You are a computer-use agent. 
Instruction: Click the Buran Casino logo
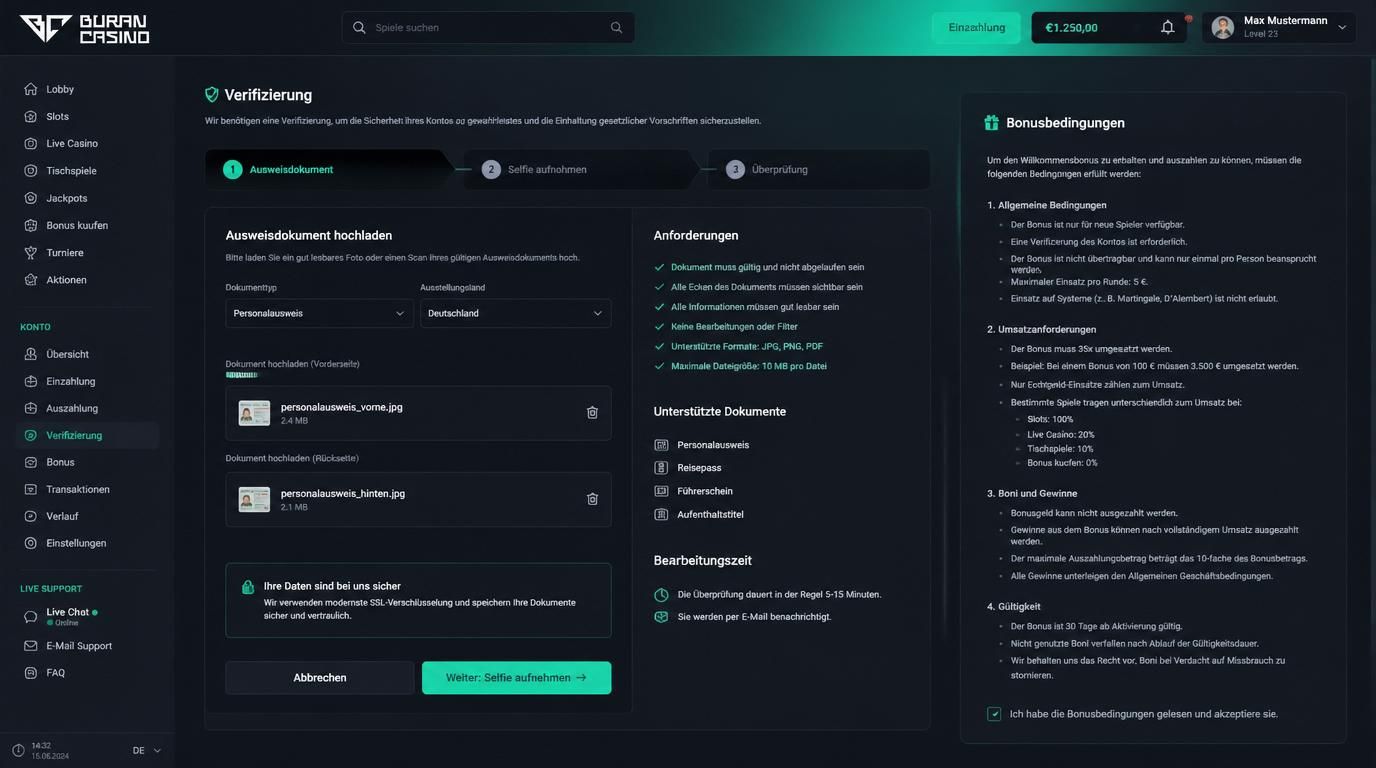[x=84, y=28]
